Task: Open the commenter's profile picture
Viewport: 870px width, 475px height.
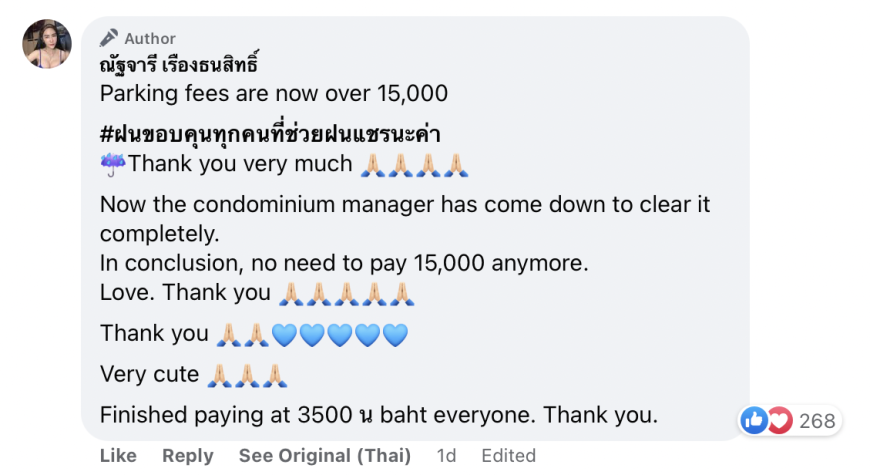Action: pos(47,43)
